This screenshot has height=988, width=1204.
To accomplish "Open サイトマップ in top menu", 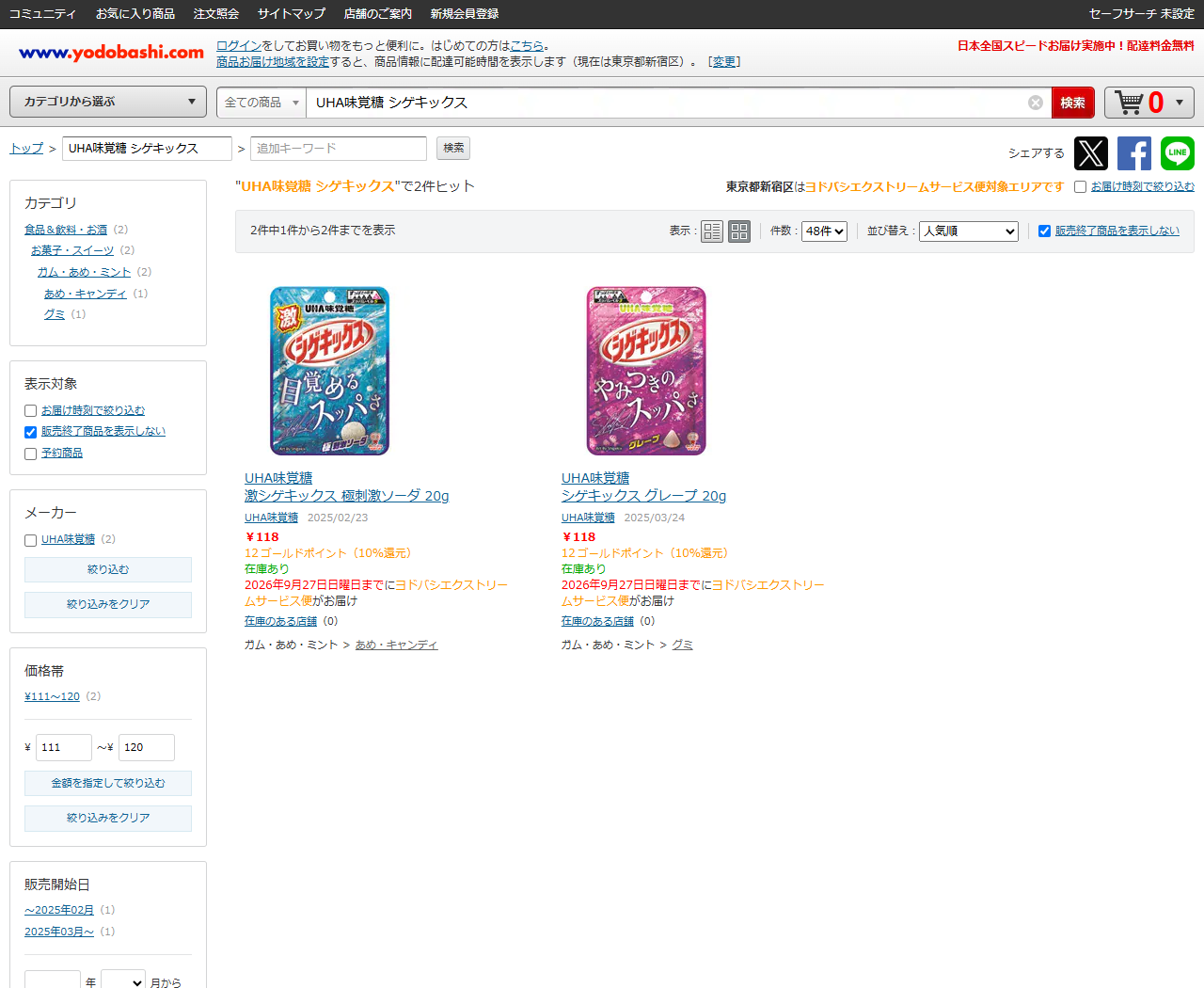I will pyautogui.click(x=292, y=14).
